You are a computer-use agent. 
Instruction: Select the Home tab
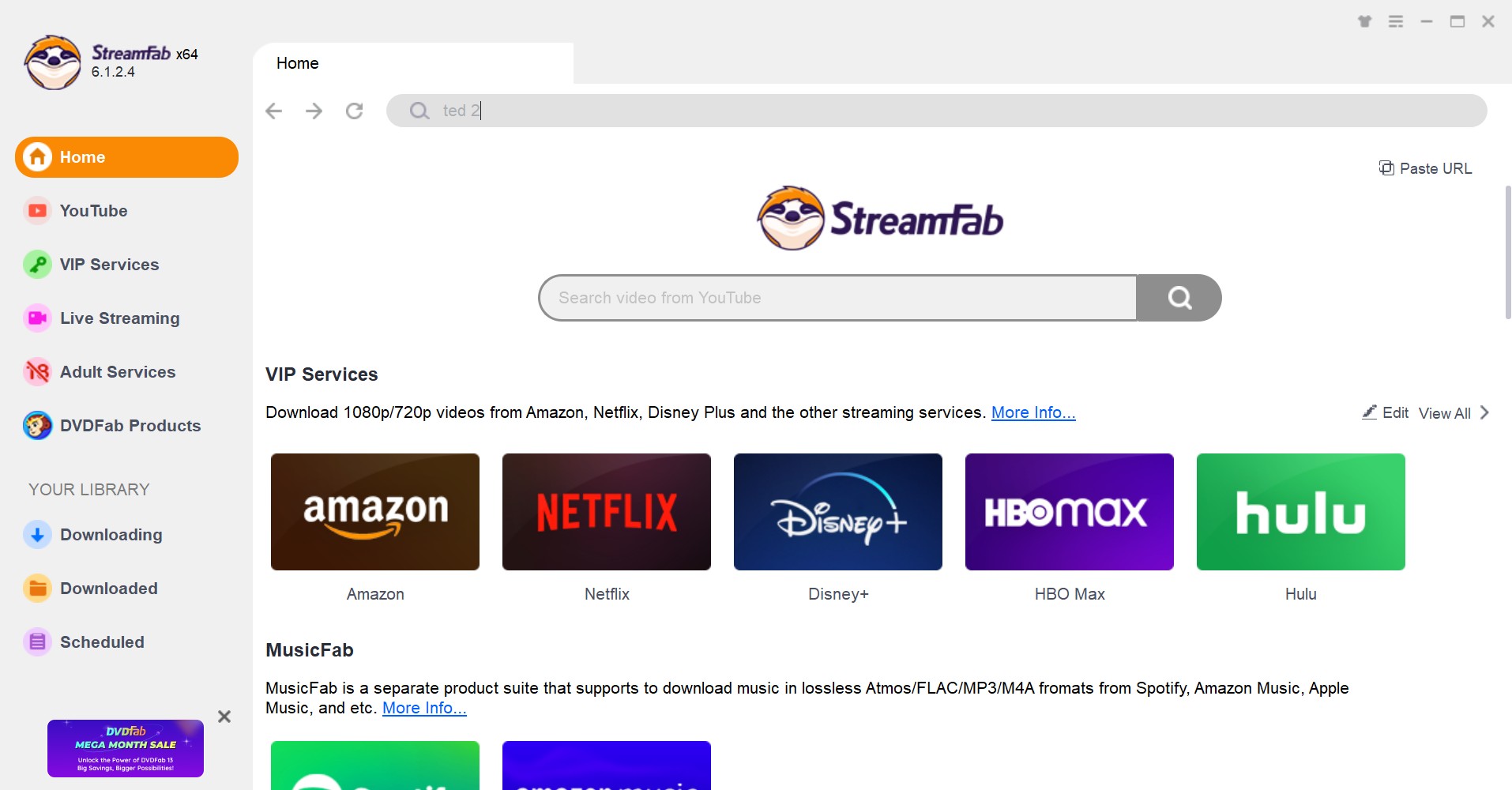[x=413, y=63]
